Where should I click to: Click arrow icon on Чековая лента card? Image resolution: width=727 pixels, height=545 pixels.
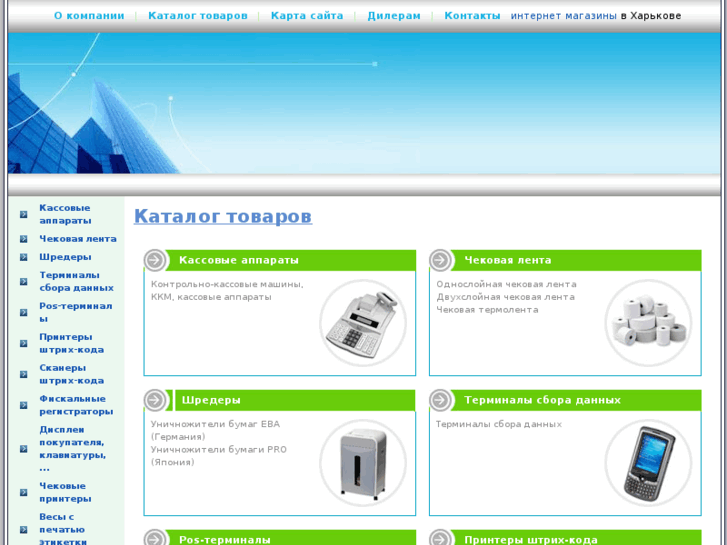tap(440, 260)
